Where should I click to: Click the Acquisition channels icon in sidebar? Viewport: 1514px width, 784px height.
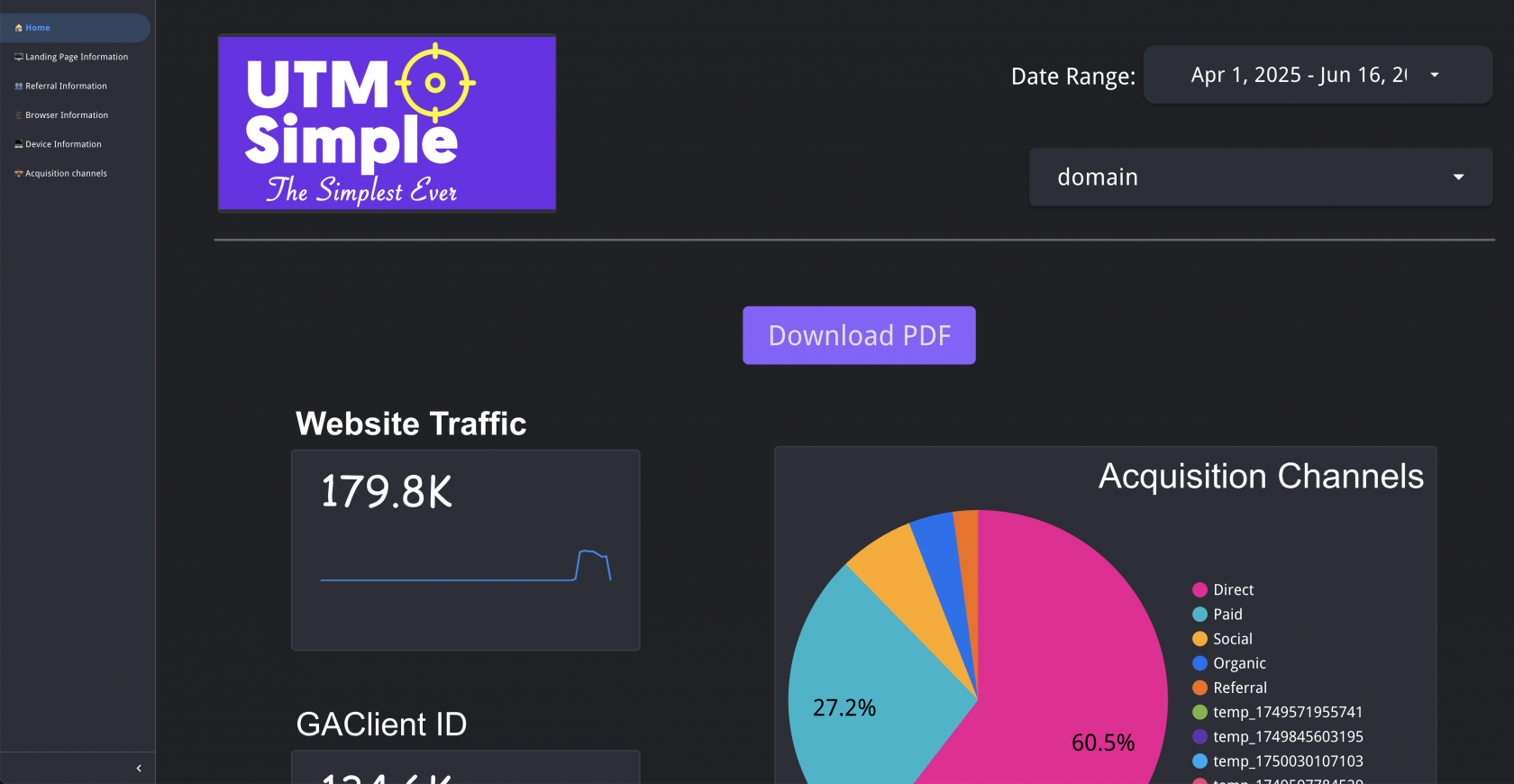pyautogui.click(x=19, y=173)
